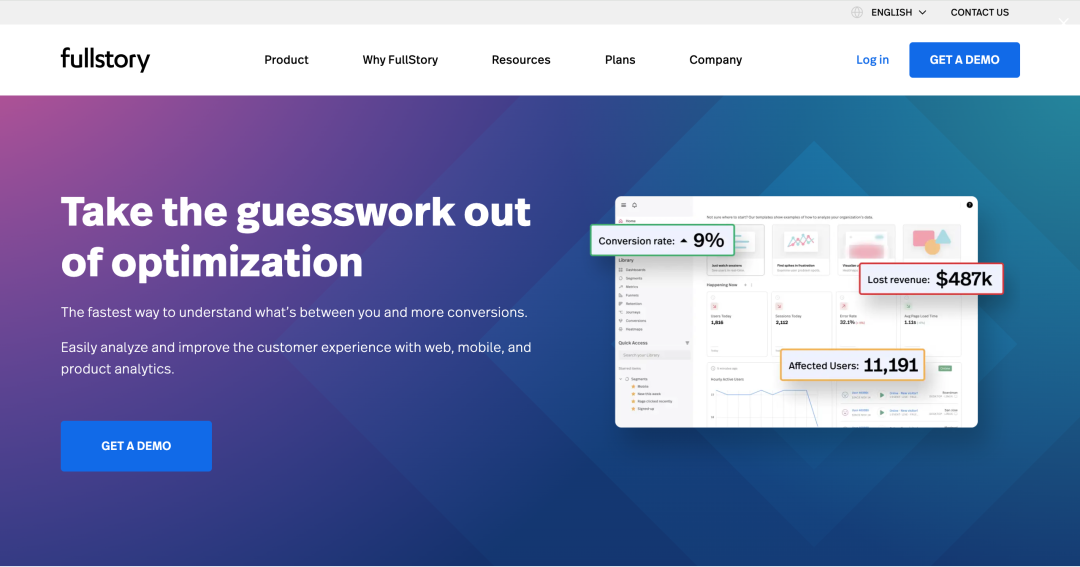Click the hamburger menu icon in dashboard preview
The height and width of the screenshot is (567, 1080).
pyautogui.click(x=623, y=205)
